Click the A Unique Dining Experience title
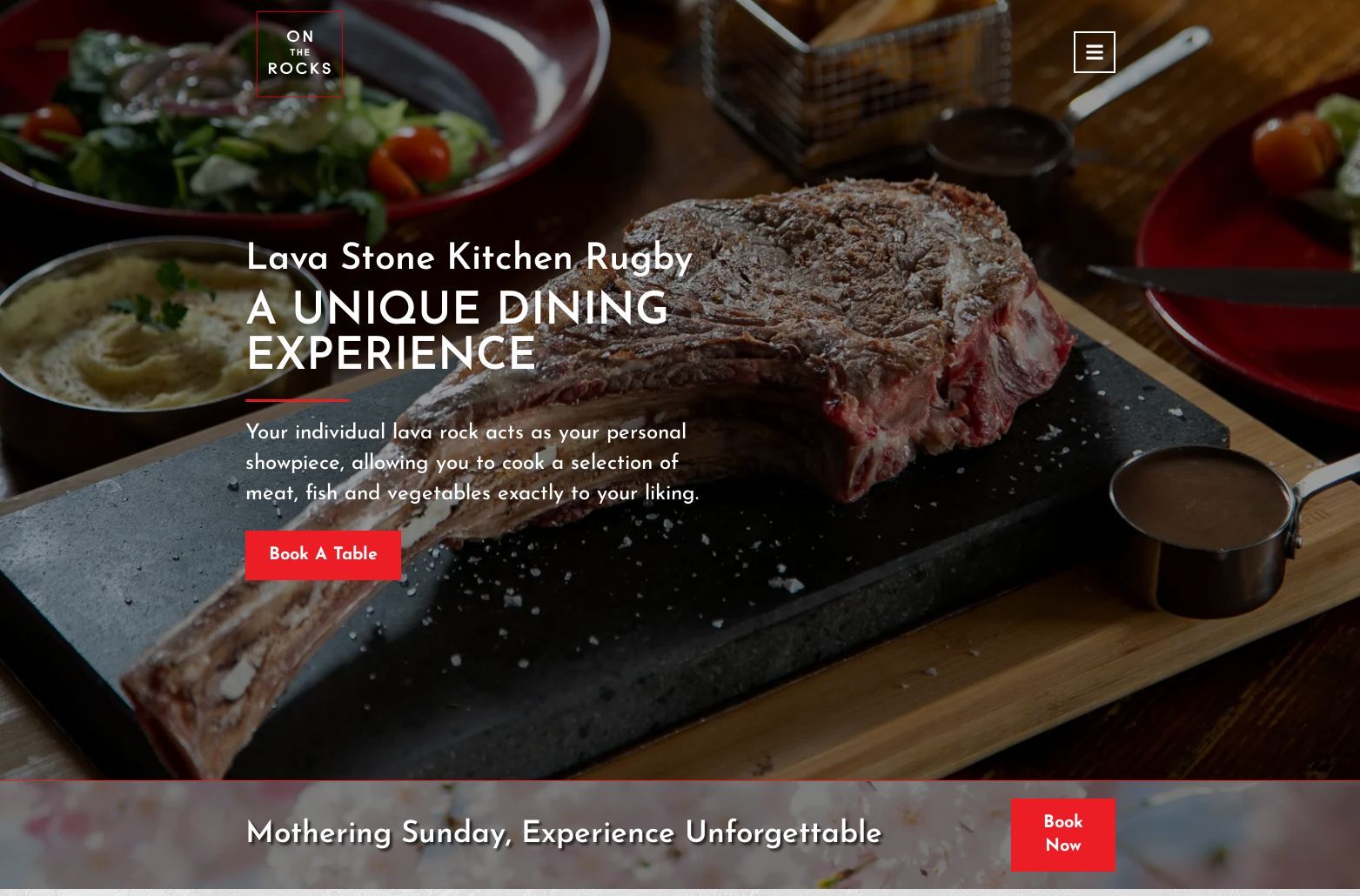 click(x=457, y=332)
